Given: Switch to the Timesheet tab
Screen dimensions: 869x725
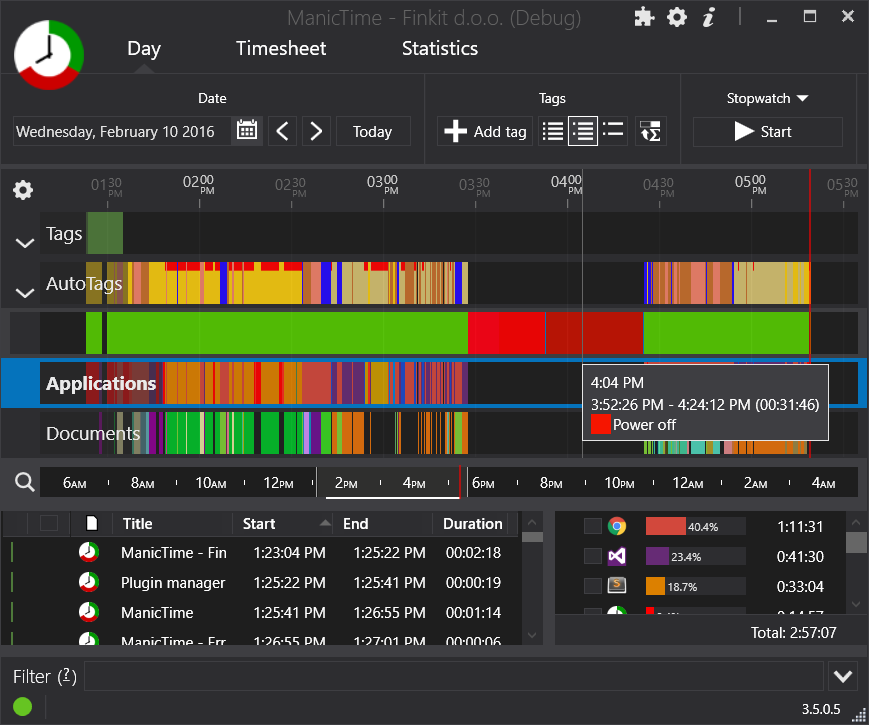Looking at the screenshot, I should pos(281,49).
